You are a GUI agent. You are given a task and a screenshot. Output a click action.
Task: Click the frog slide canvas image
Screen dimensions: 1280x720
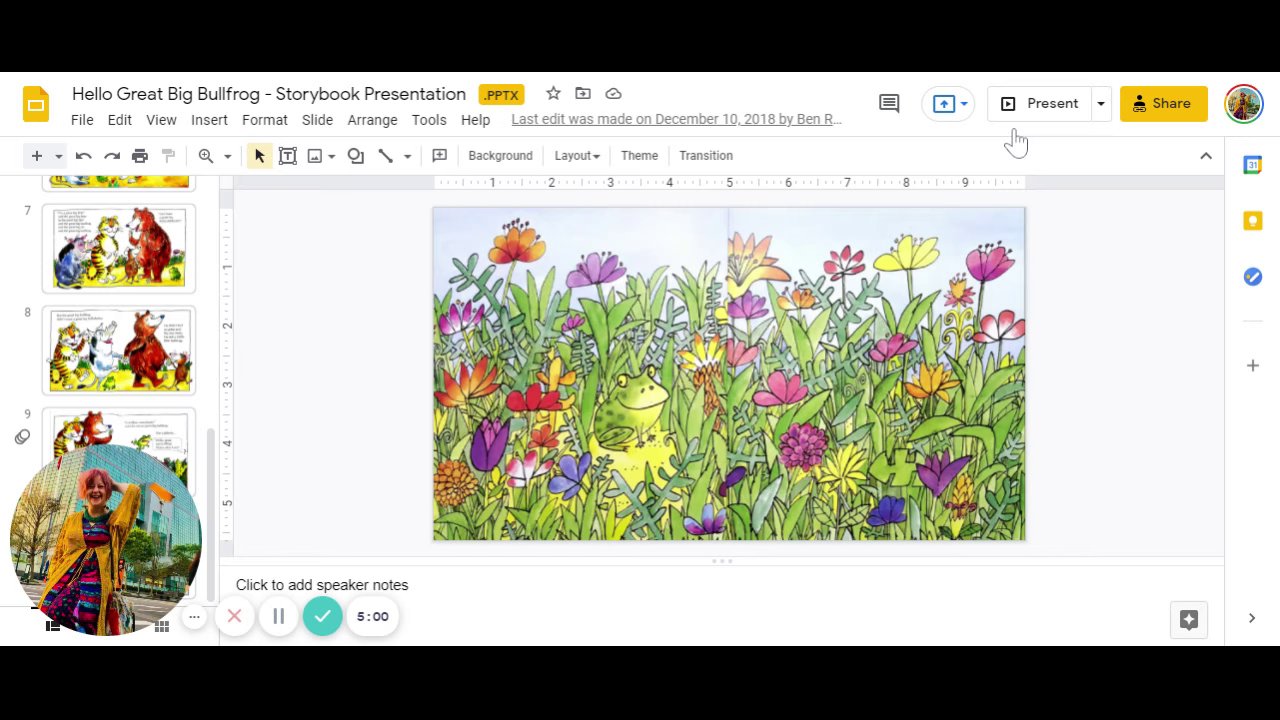pos(729,374)
